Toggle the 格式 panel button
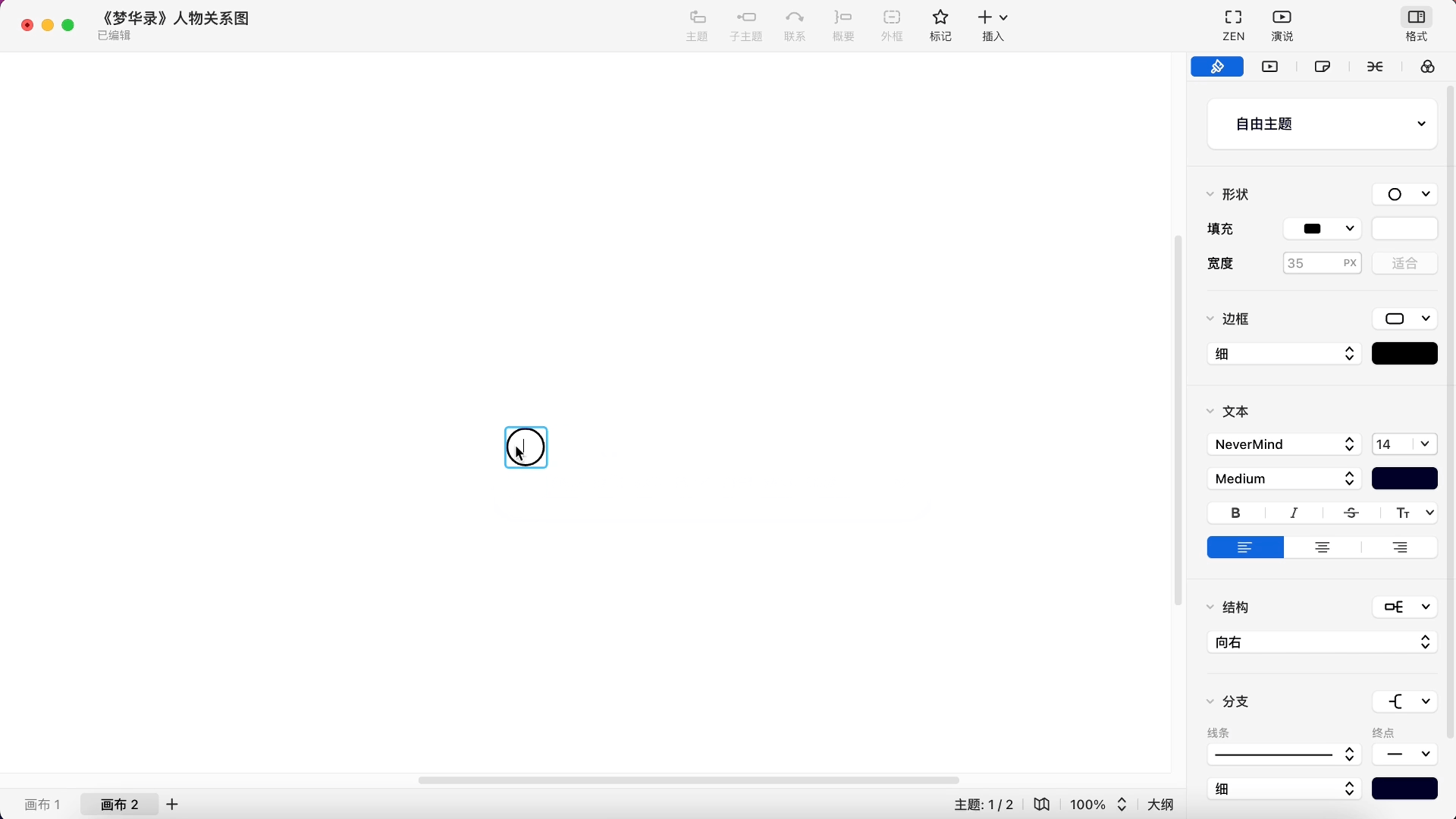 (1416, 18)
